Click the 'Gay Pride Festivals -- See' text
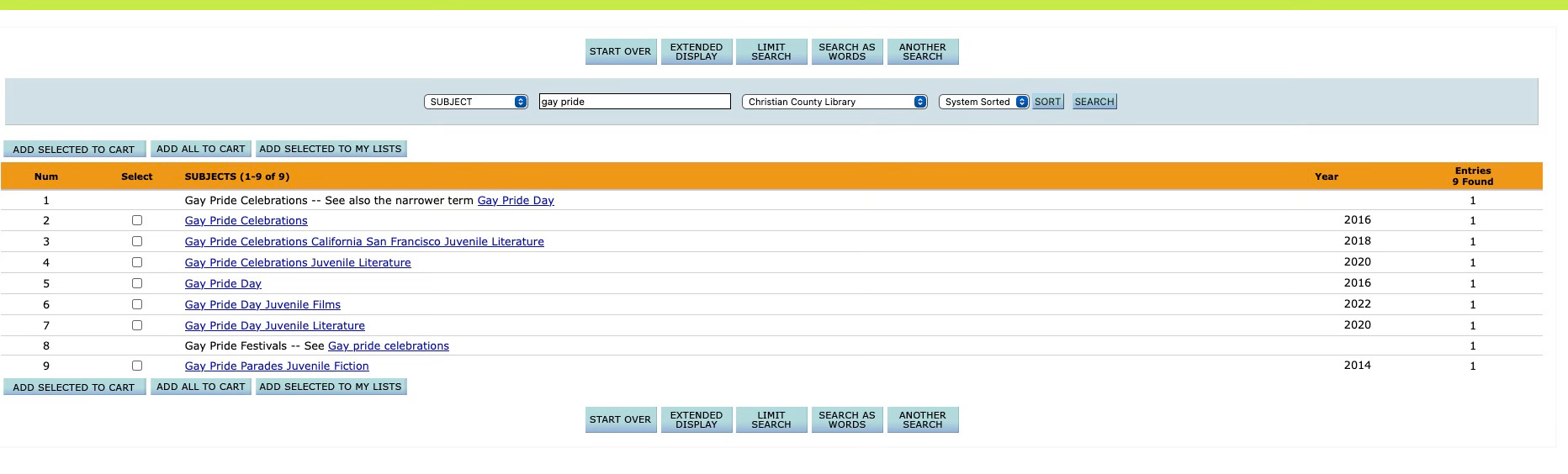1568x474 pixels. 254,345
